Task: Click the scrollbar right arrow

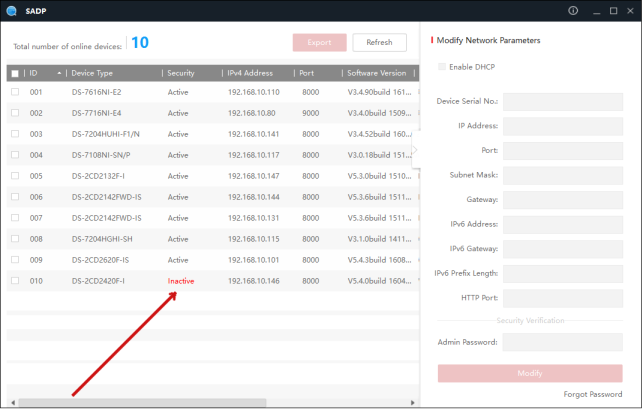Action: 413,403
